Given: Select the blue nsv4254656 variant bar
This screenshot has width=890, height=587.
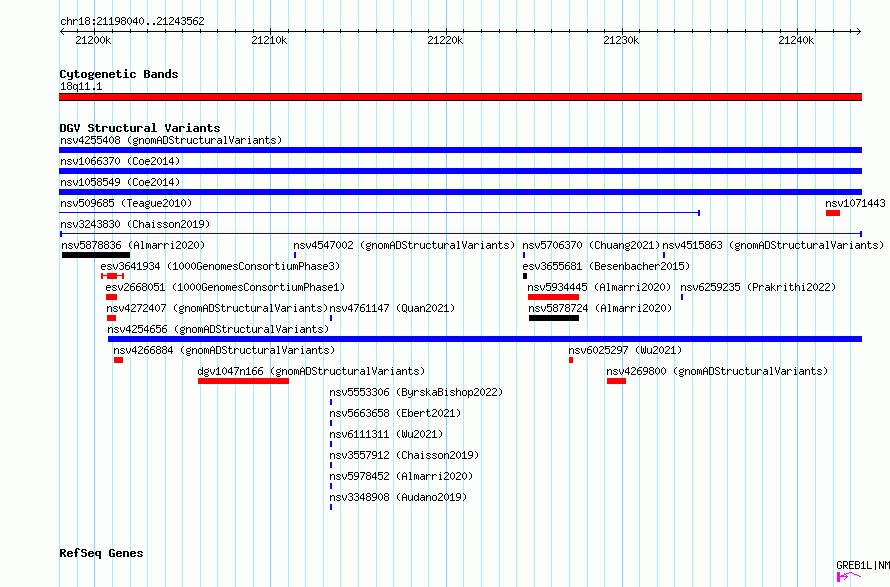Looking at the screenshot, I should tap(485, 339).
